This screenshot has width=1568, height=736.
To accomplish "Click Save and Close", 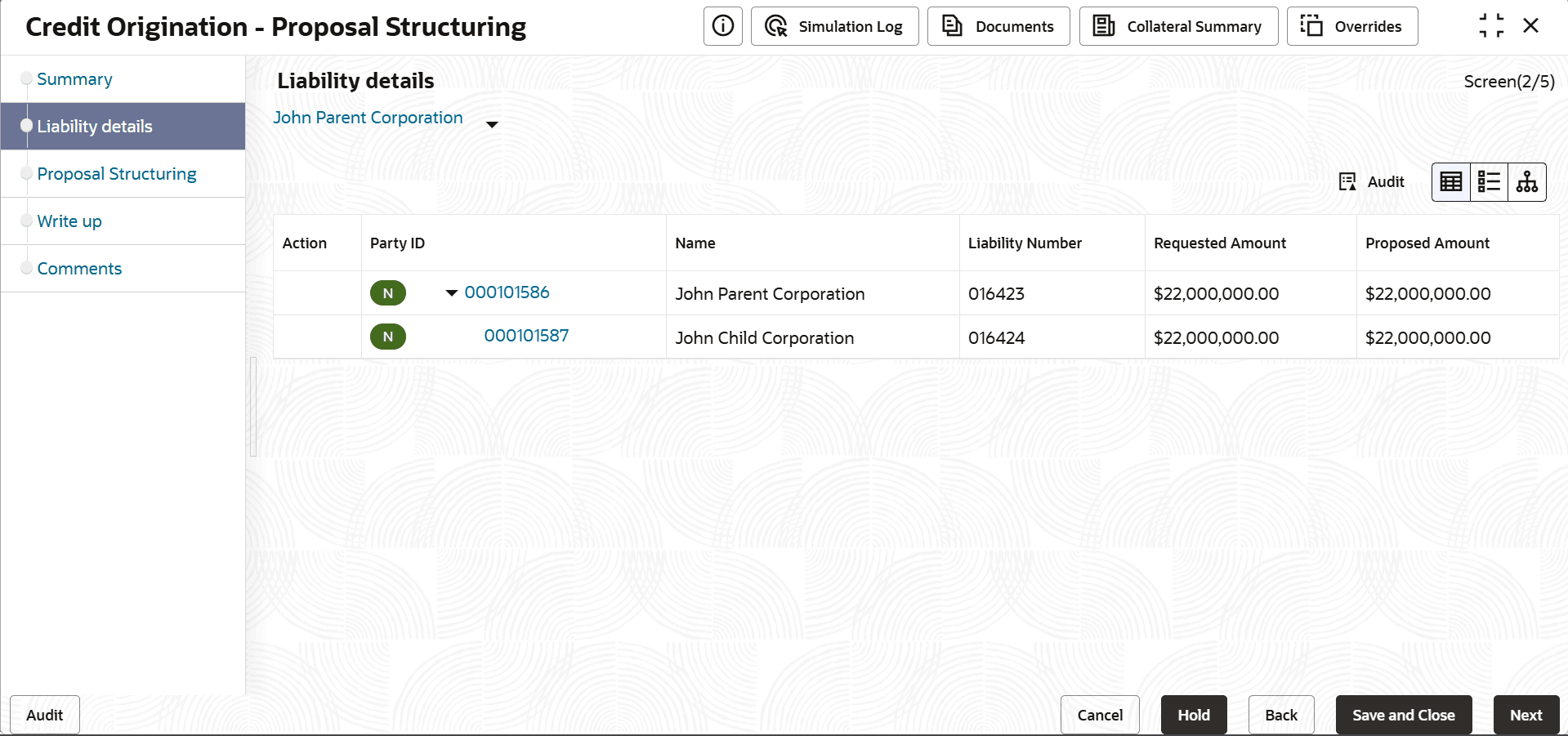I will [1404, 715].
